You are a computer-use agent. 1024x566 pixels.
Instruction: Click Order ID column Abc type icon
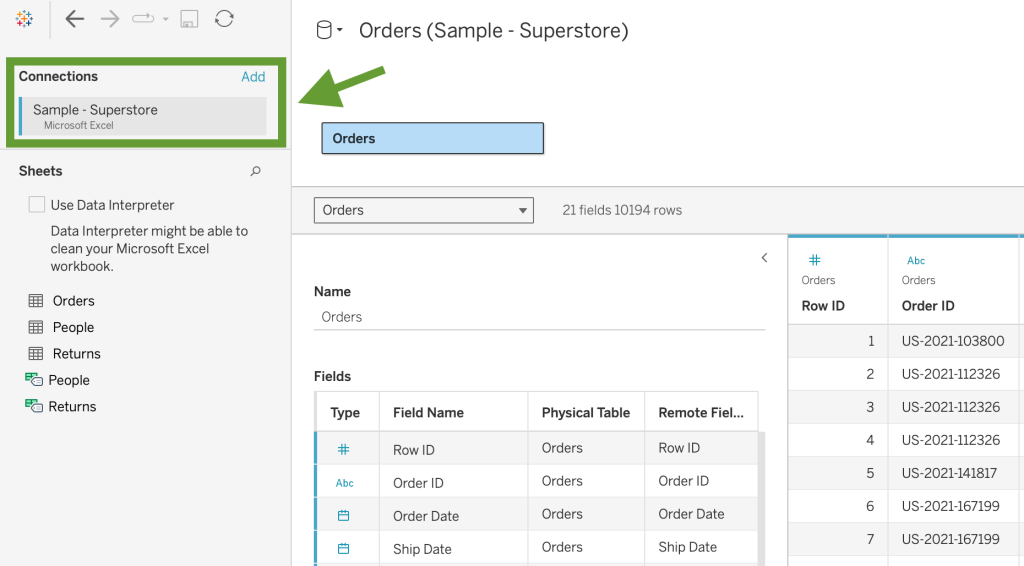[x=916, y=260]
